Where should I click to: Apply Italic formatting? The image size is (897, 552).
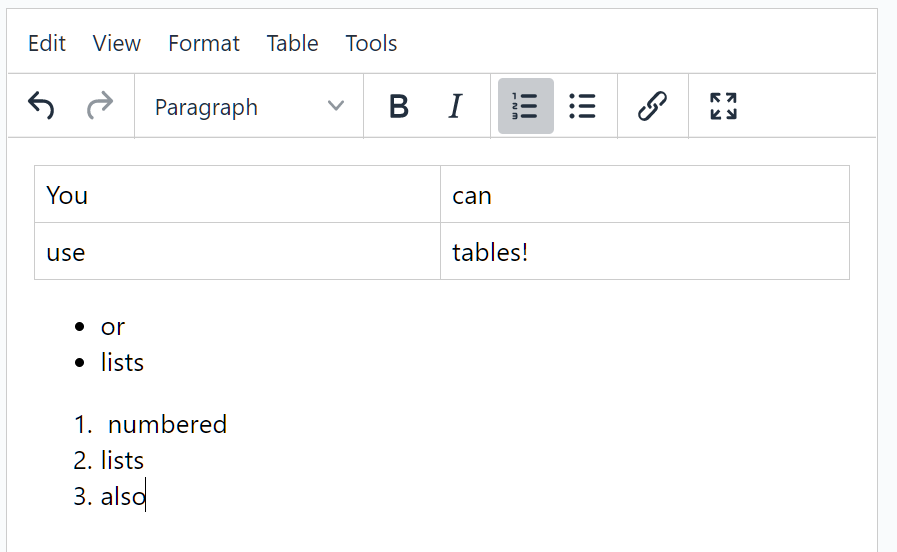click(x=455, y=106)
